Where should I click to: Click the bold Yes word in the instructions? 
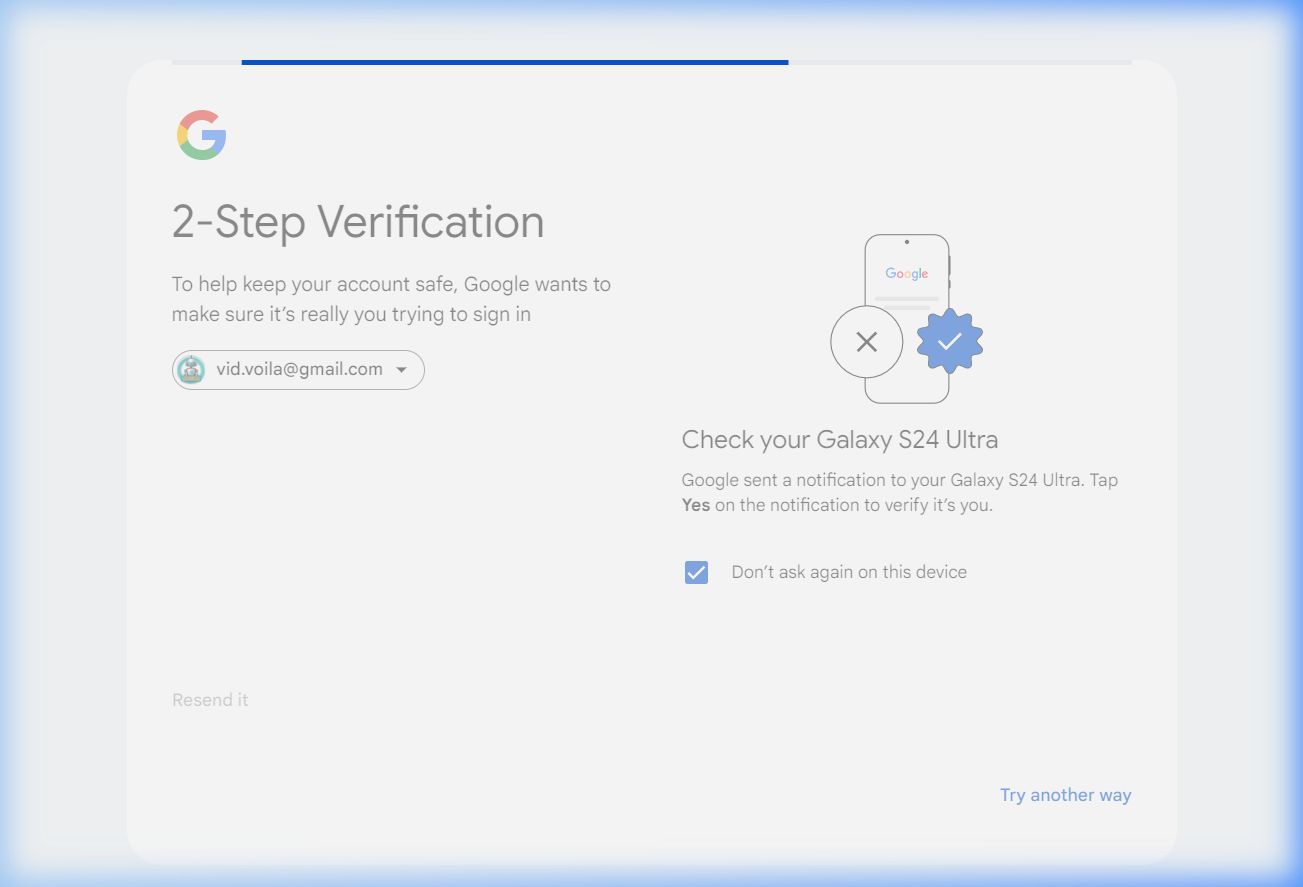coord(695,505)
